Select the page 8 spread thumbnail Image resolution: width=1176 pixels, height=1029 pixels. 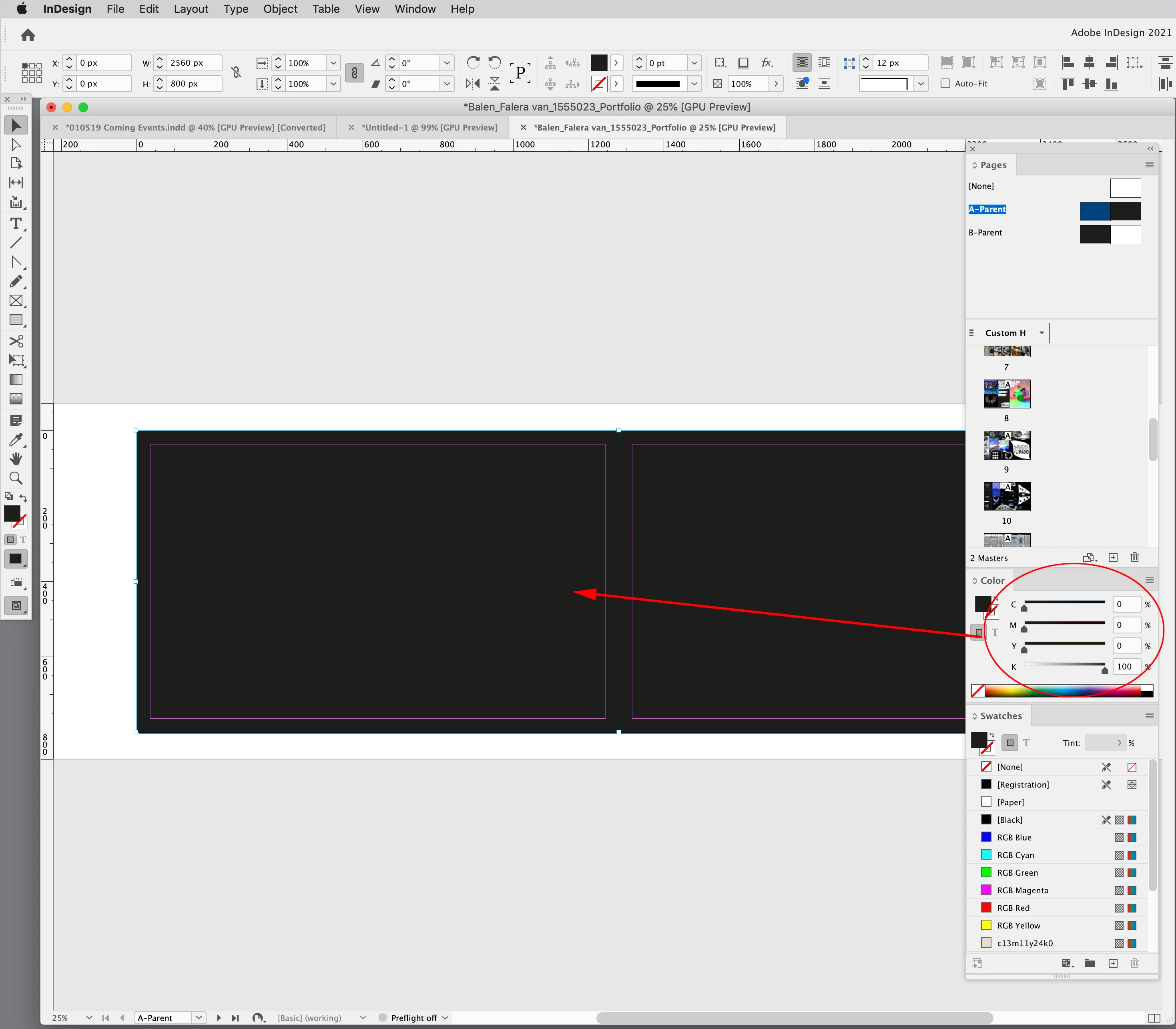(x=1006, y=394)
